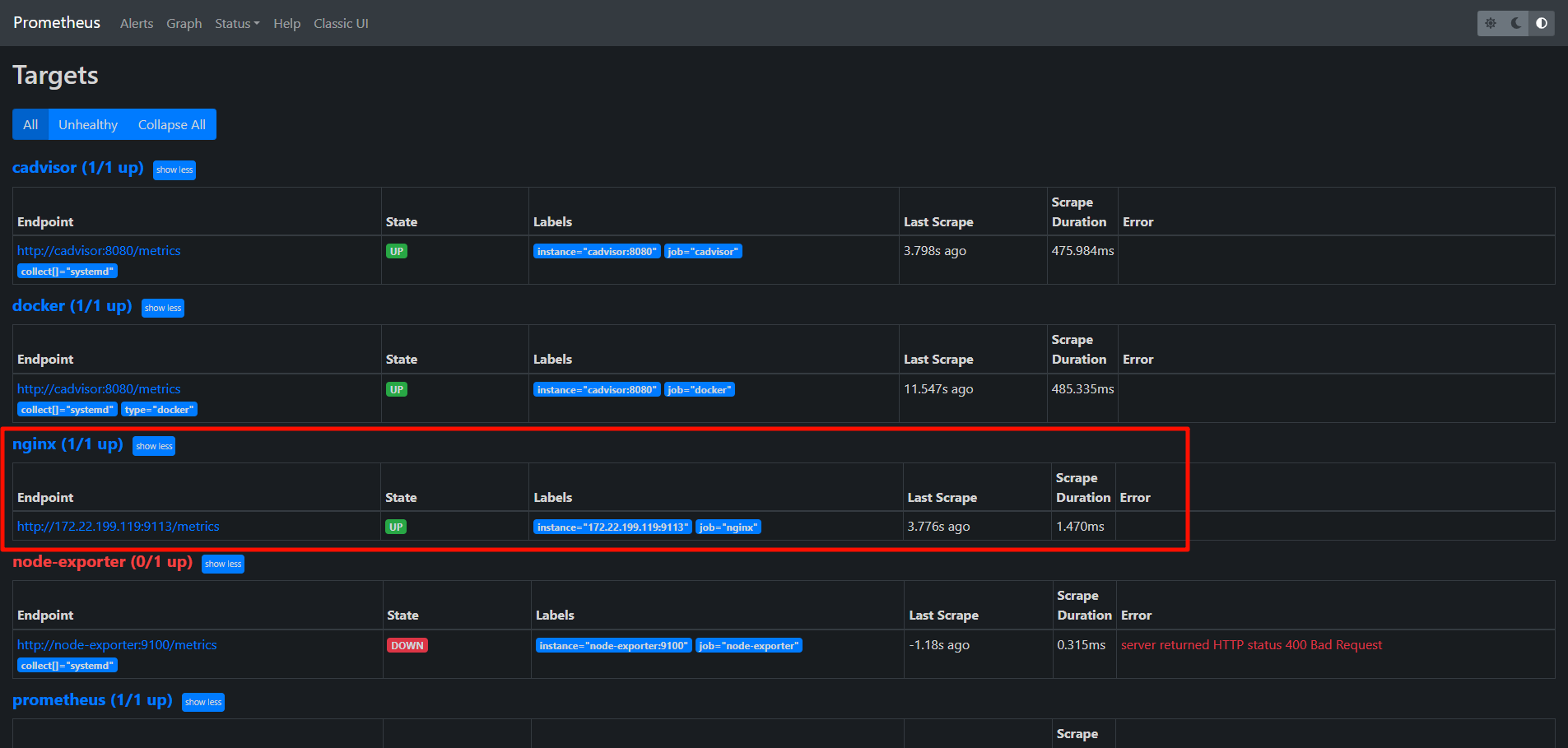This screenshot has height=748, width=1568.
Task: Select the All targets filter
Action: [30, 124]
